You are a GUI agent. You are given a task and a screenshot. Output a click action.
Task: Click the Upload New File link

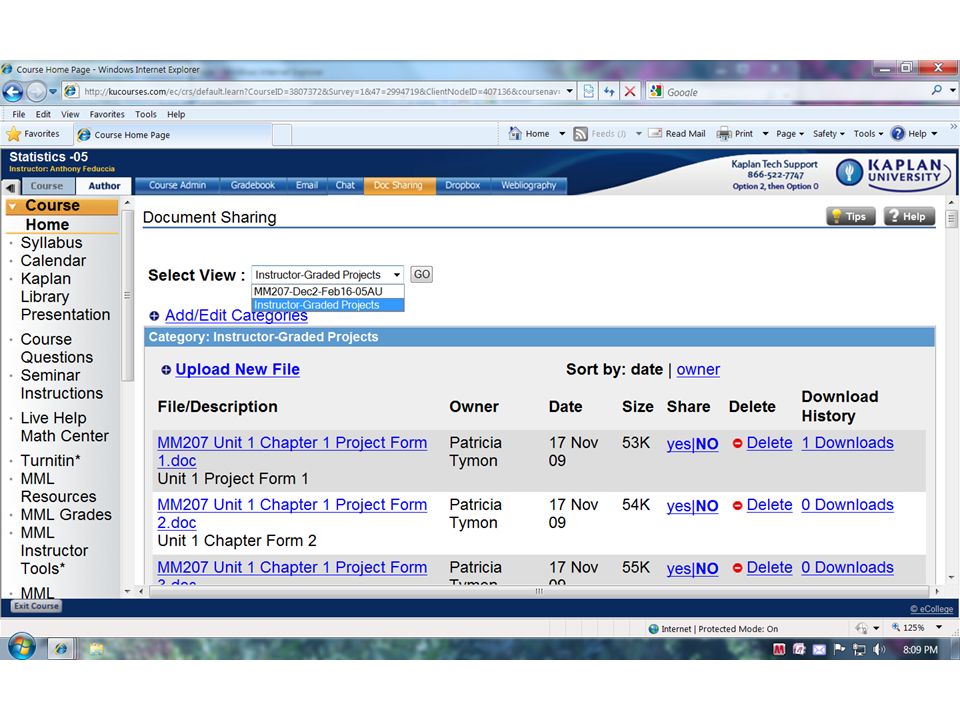click(x=238, y=369)
